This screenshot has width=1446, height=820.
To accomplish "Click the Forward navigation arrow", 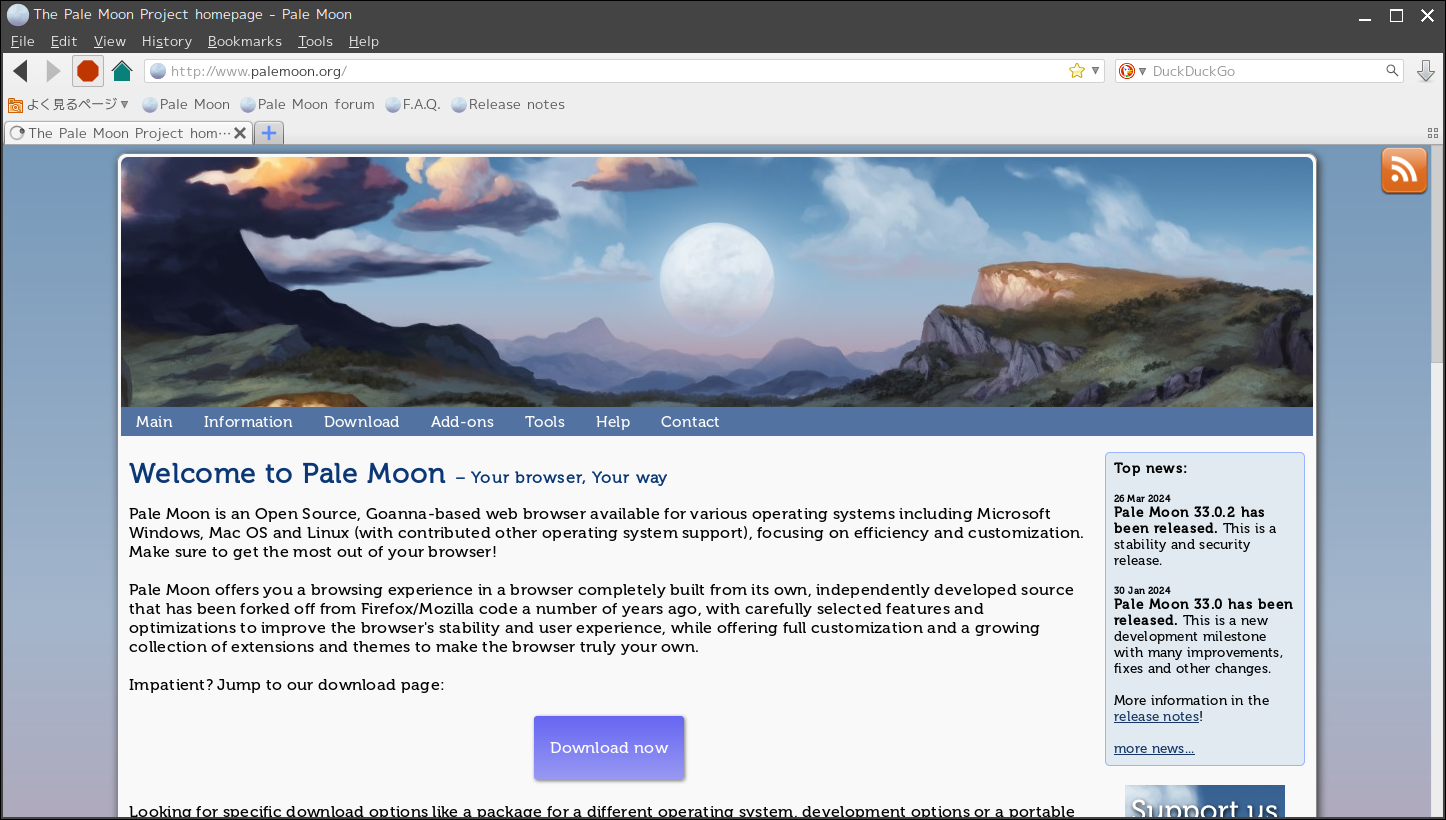I will tap(53, 71).
